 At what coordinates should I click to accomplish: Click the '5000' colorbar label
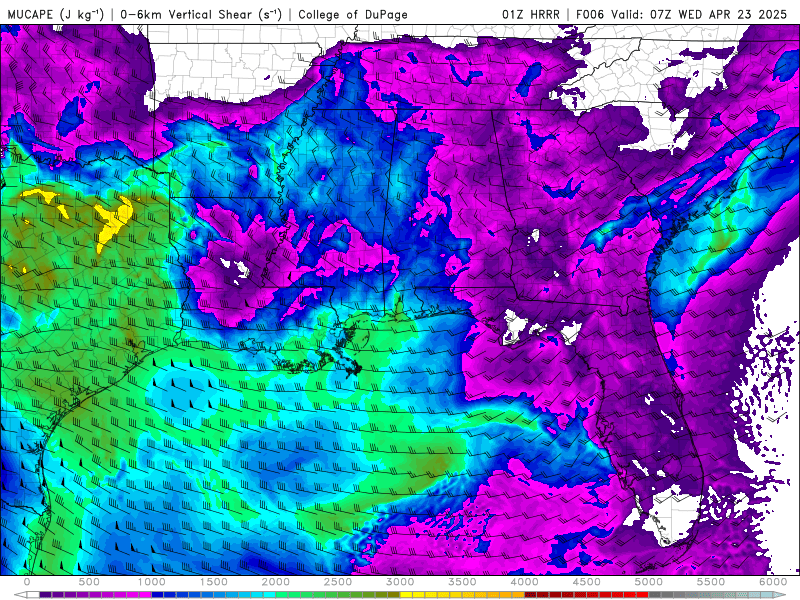[x=648, y=582]
